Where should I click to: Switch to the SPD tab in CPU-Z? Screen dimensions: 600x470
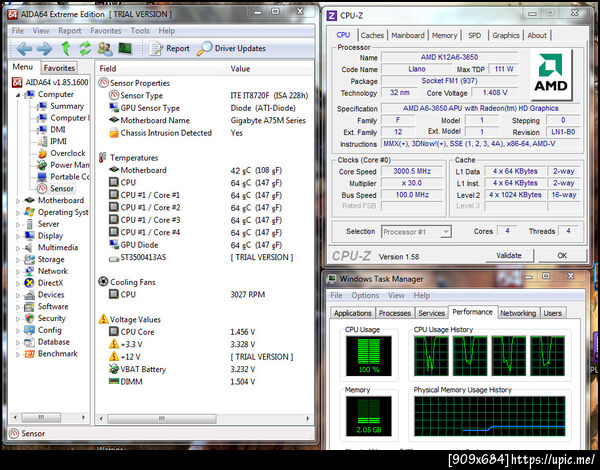pyautogui.click(x=474, y=35)
